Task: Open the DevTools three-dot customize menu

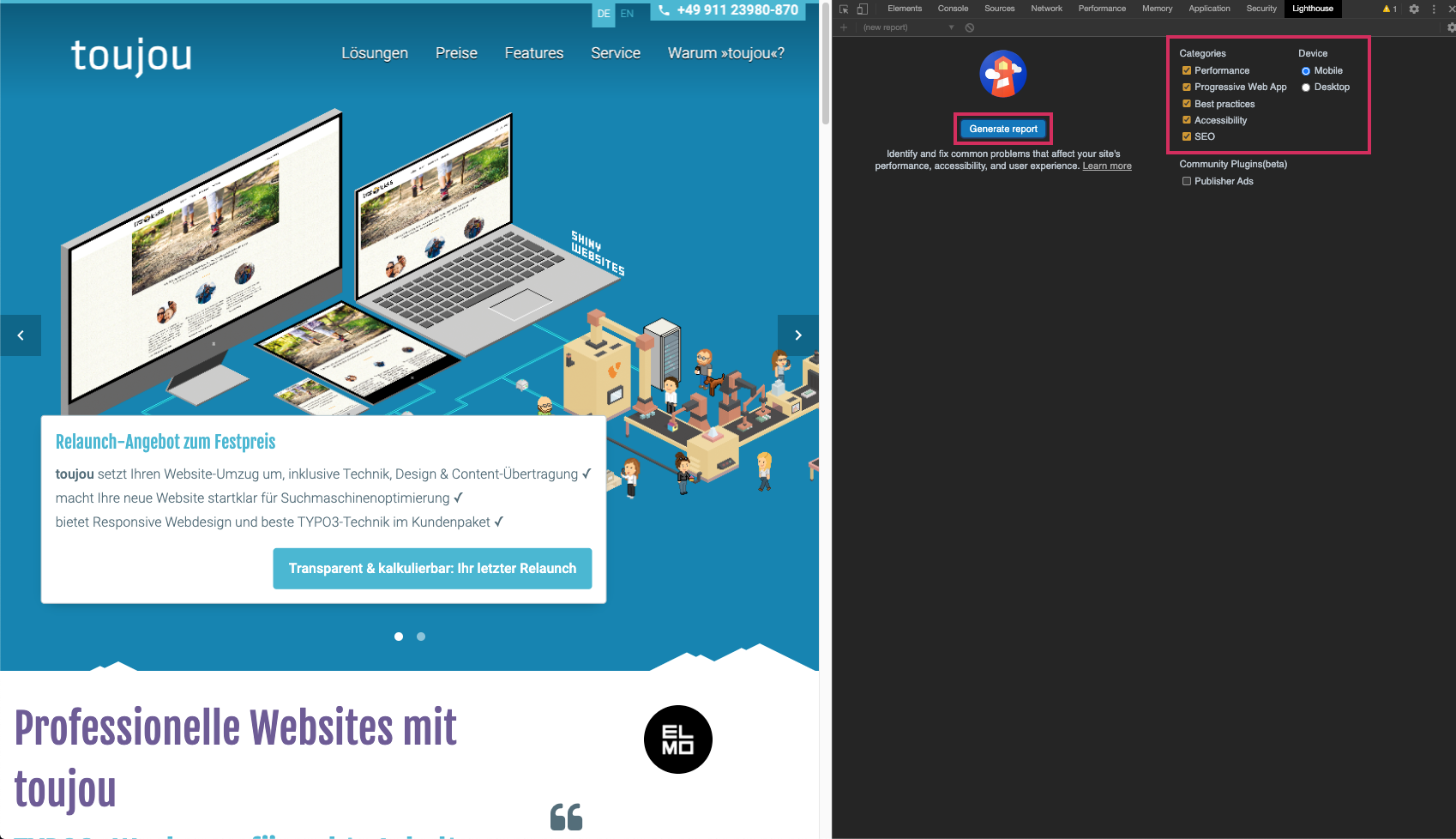Action: point(1434,9)
